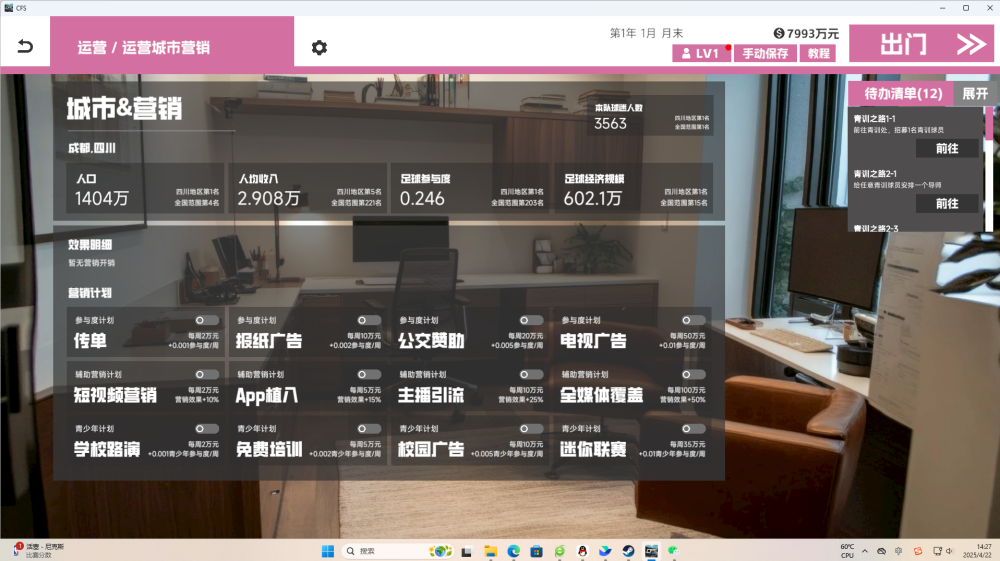Open File Explorer from the taskbar
This screenshot has height=561, width=1000.
tap(490, 551)
